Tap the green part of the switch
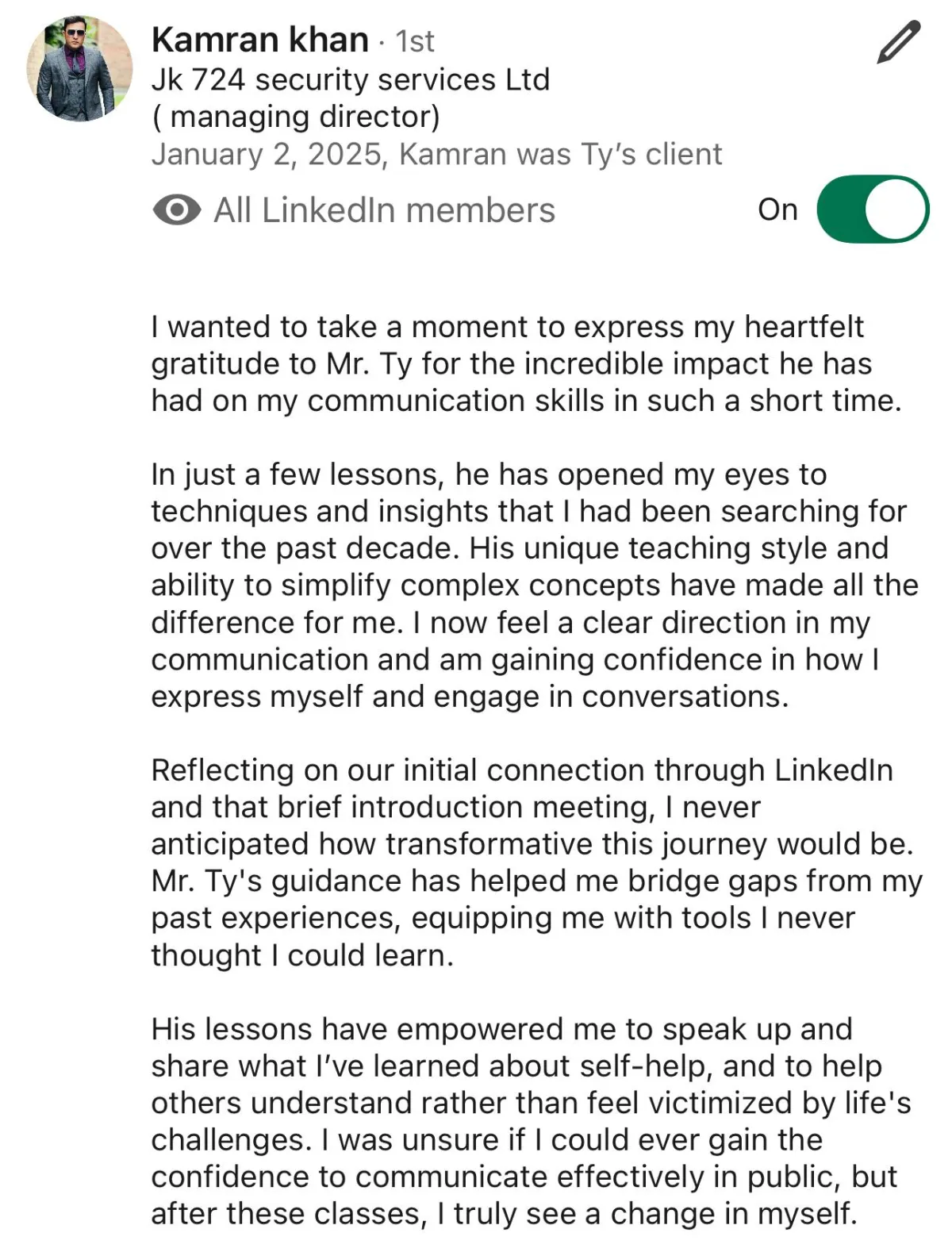952x1252 pixels. point(841,209)
